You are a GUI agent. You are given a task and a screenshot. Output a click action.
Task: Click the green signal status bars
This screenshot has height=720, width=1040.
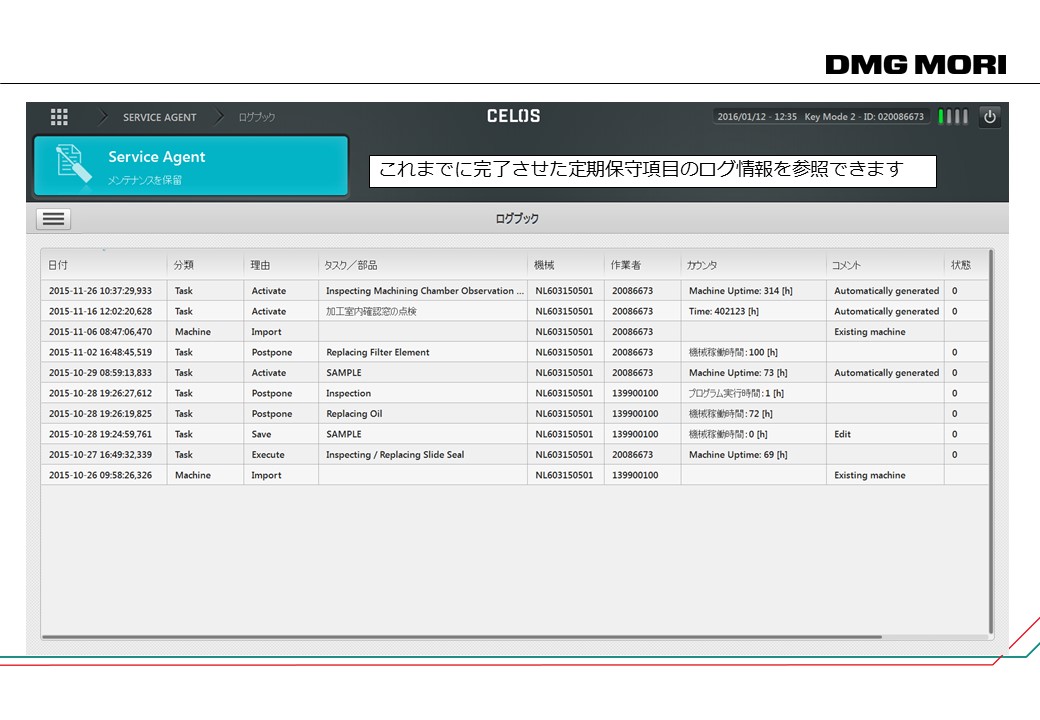[x=953, y=117]
